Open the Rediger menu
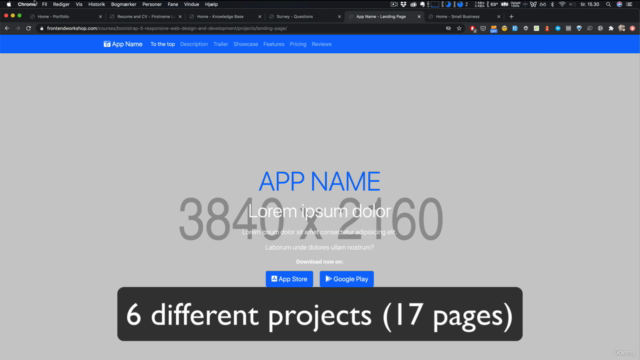Viewport: 640px width, 360px height. point(61,4)
